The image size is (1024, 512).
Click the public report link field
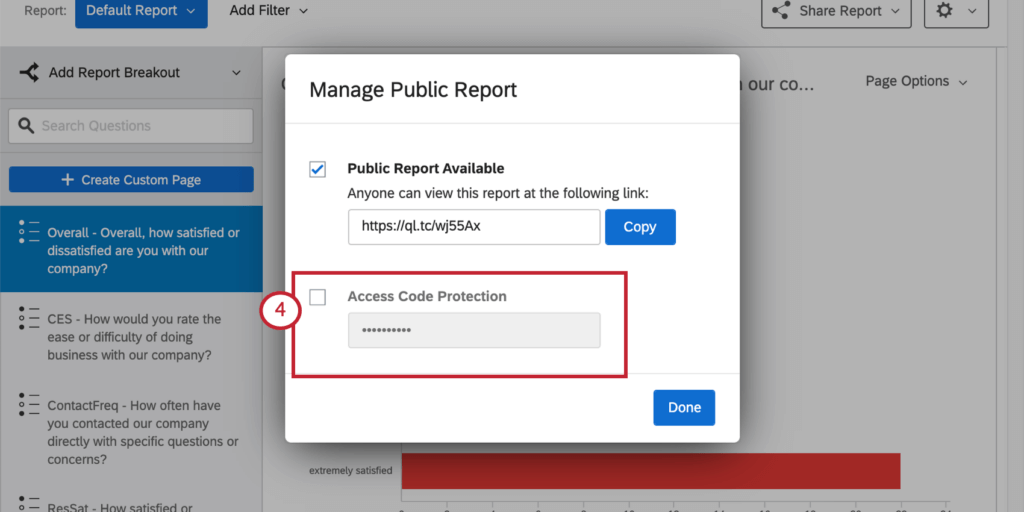point(474,227)
